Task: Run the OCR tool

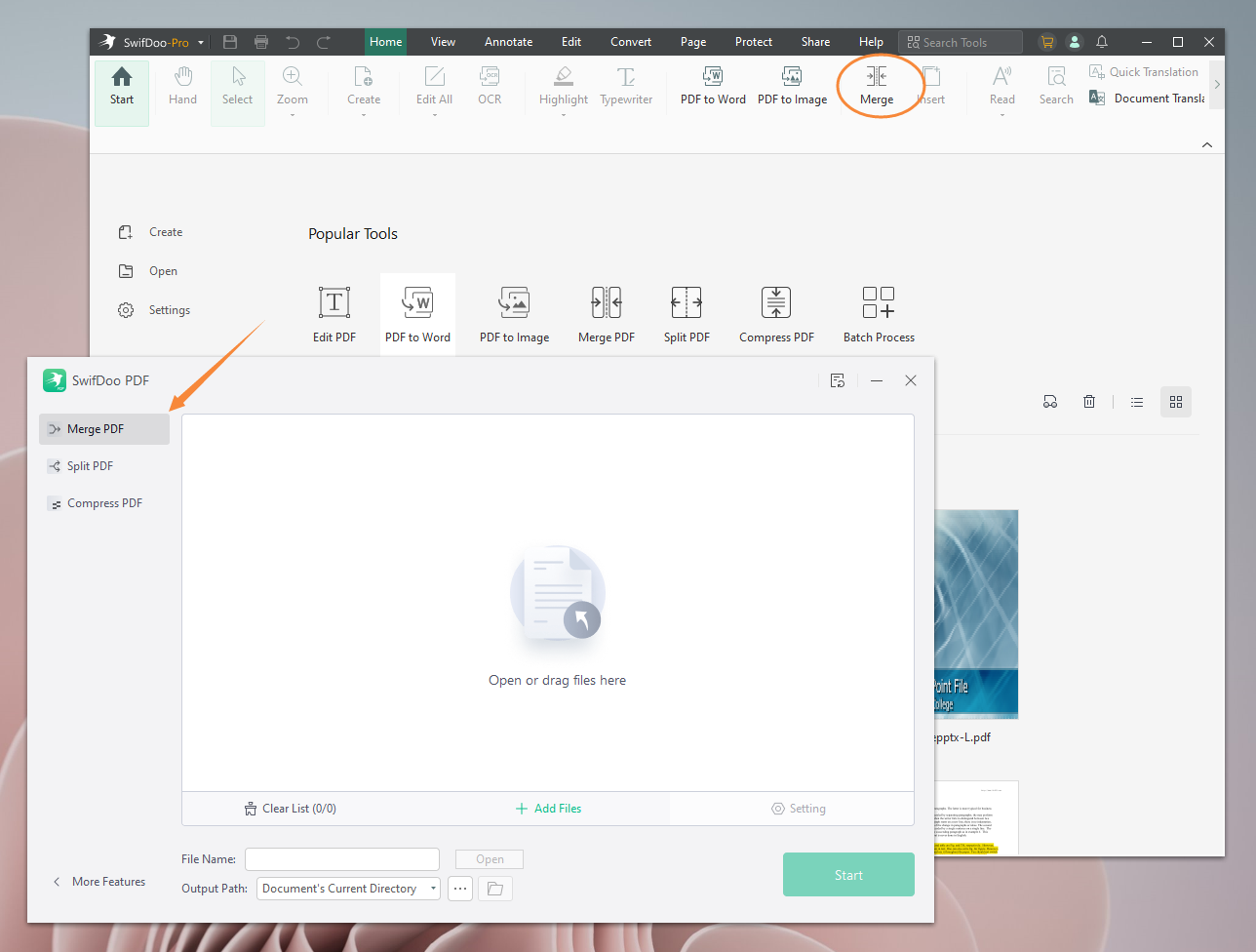Action: point(490,86)
